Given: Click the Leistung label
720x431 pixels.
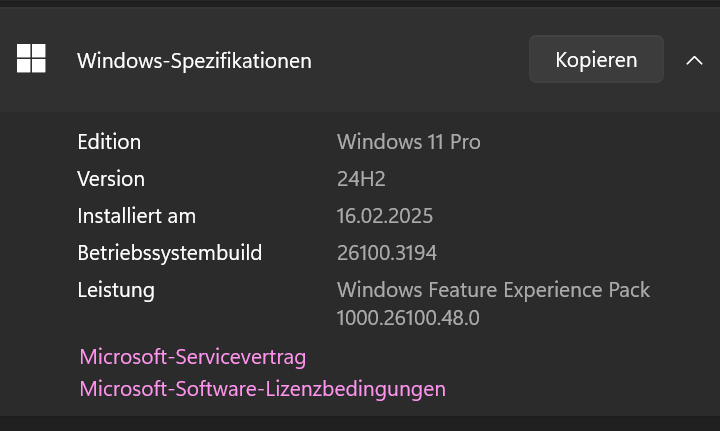Looking at the screenshot, I should [x=116, y=290].
